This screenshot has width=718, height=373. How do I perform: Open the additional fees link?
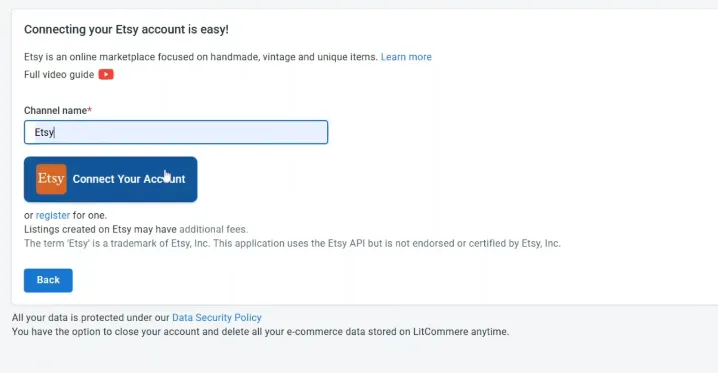click(213, 229)
